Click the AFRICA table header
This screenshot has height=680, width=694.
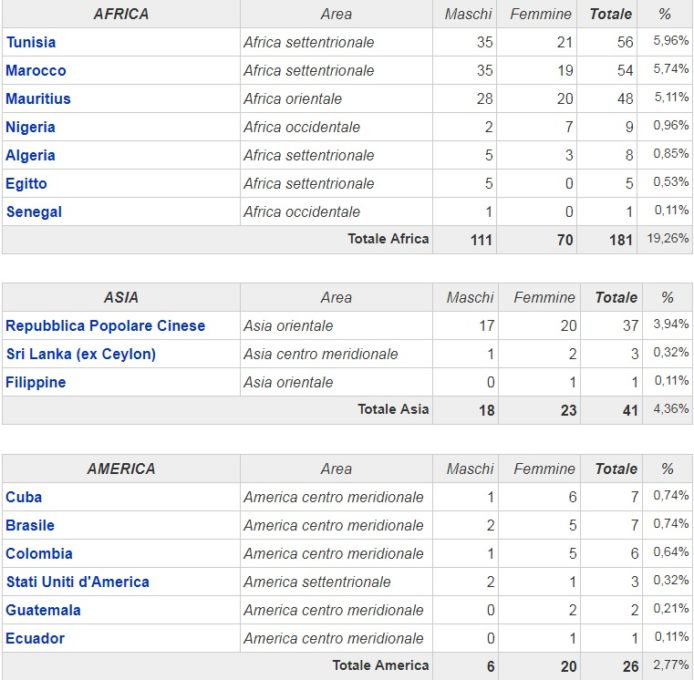[x=121, y=14]
